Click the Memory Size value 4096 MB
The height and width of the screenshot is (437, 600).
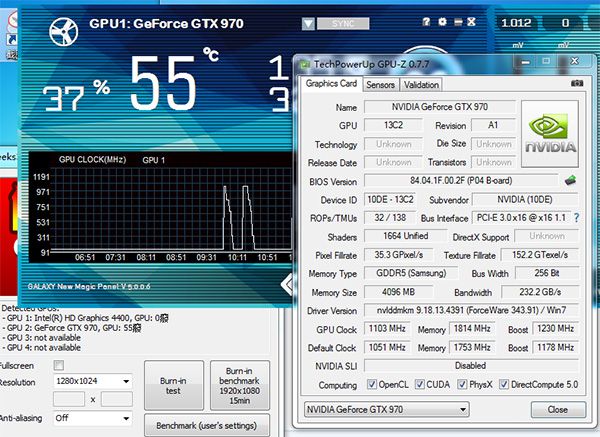point(398,292)
